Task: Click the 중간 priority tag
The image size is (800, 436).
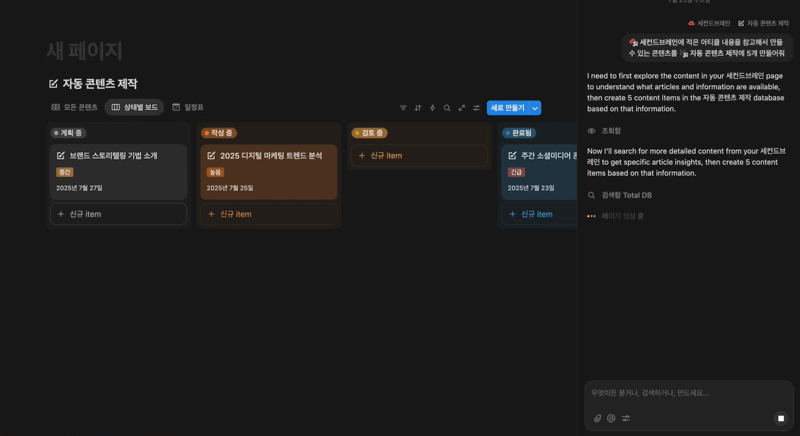Action: (x=65, y=172)
